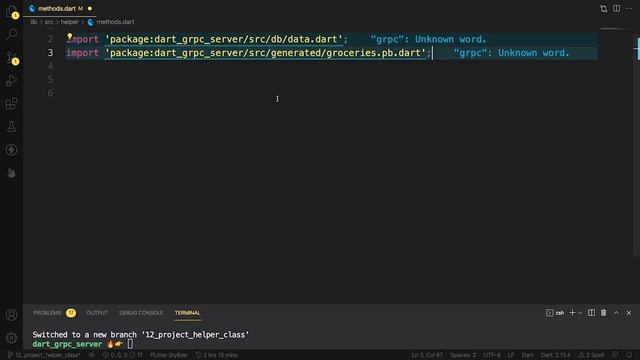640x360 pixels.
Task: Change language mode via 'Dart' status item
Action: coord(527,355)
